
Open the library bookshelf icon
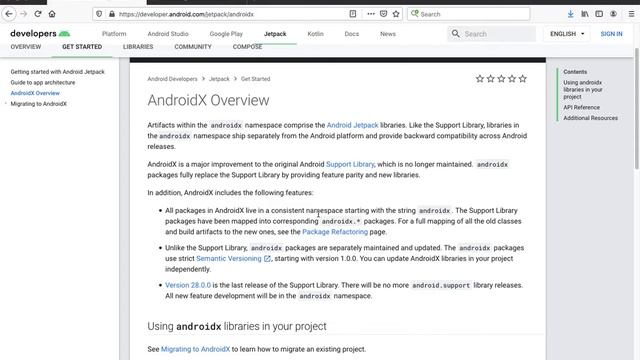click(585, 14)
